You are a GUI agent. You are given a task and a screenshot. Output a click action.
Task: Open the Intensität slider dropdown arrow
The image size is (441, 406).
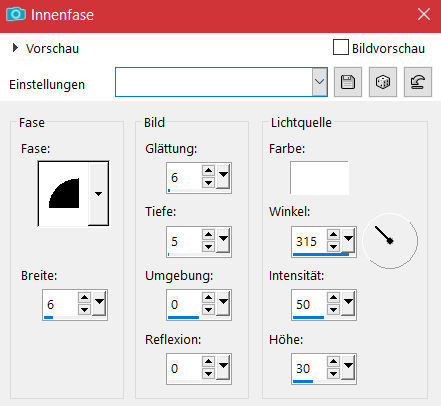click(x=348, y=303)
